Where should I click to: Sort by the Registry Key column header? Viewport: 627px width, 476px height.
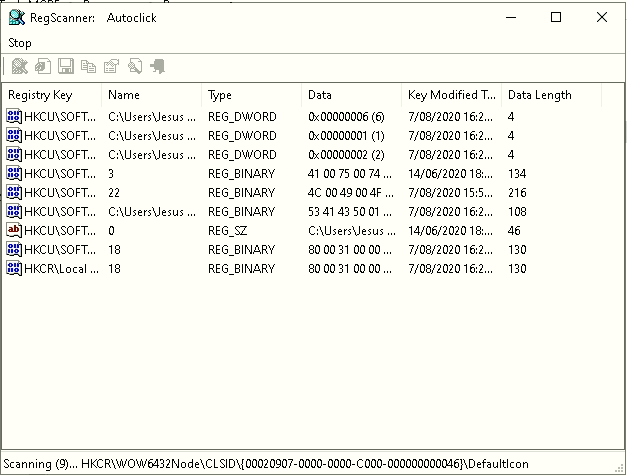coord(52,95)
